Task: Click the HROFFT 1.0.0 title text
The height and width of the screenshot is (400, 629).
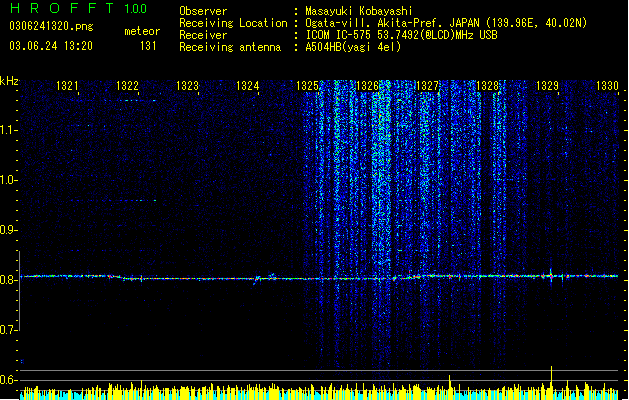Action: [79, 8]
